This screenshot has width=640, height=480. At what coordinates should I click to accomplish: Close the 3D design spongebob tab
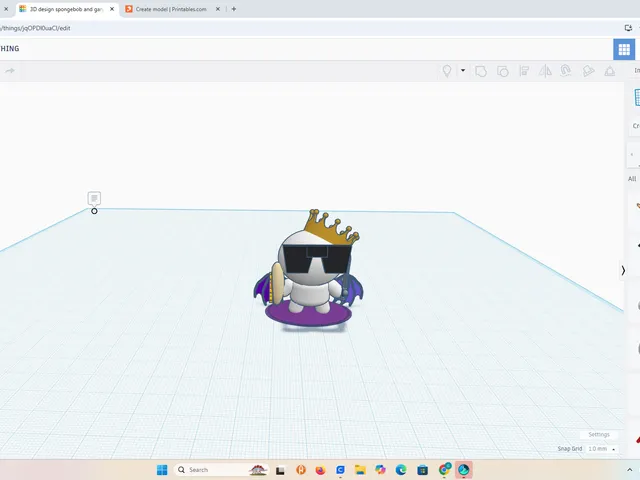[112, 9]
